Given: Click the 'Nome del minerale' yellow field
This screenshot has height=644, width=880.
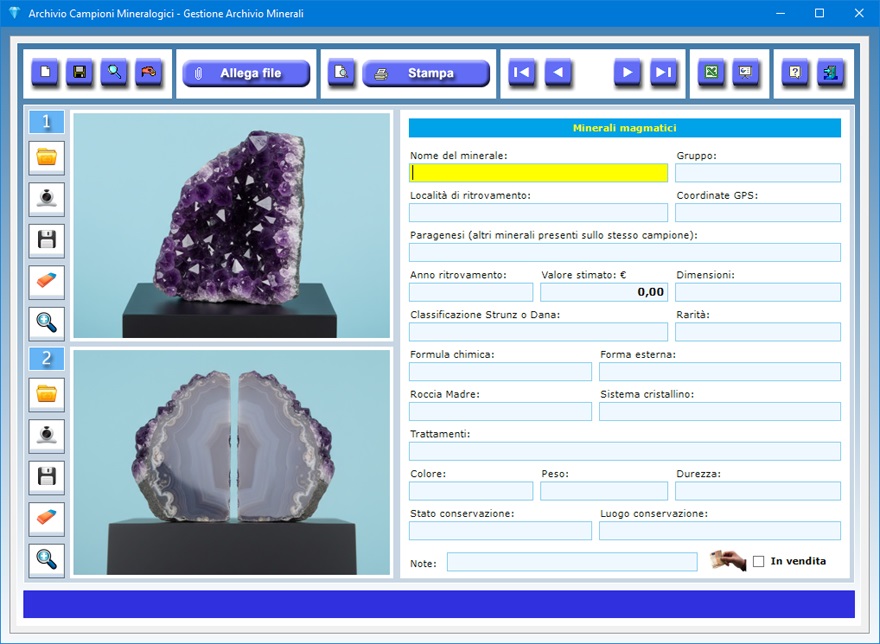Looking at the screenshot, I should [x=538, y=172].
